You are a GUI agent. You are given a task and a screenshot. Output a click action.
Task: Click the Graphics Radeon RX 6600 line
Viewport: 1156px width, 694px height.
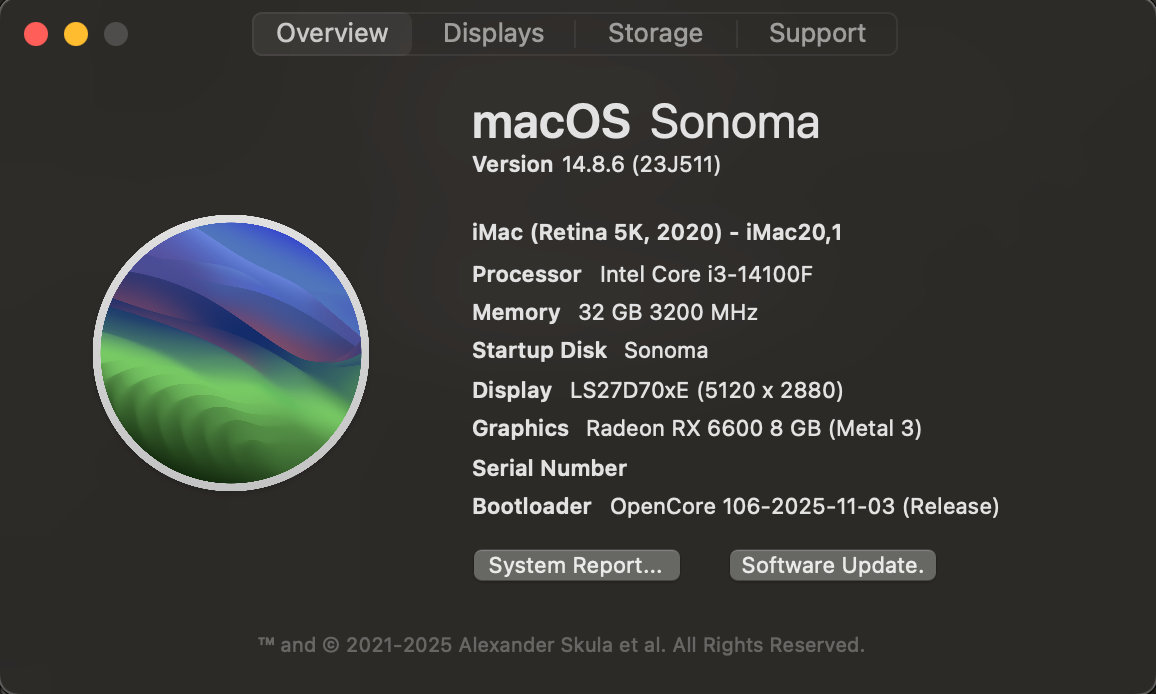pyautogui.click(x=697, y=428)
